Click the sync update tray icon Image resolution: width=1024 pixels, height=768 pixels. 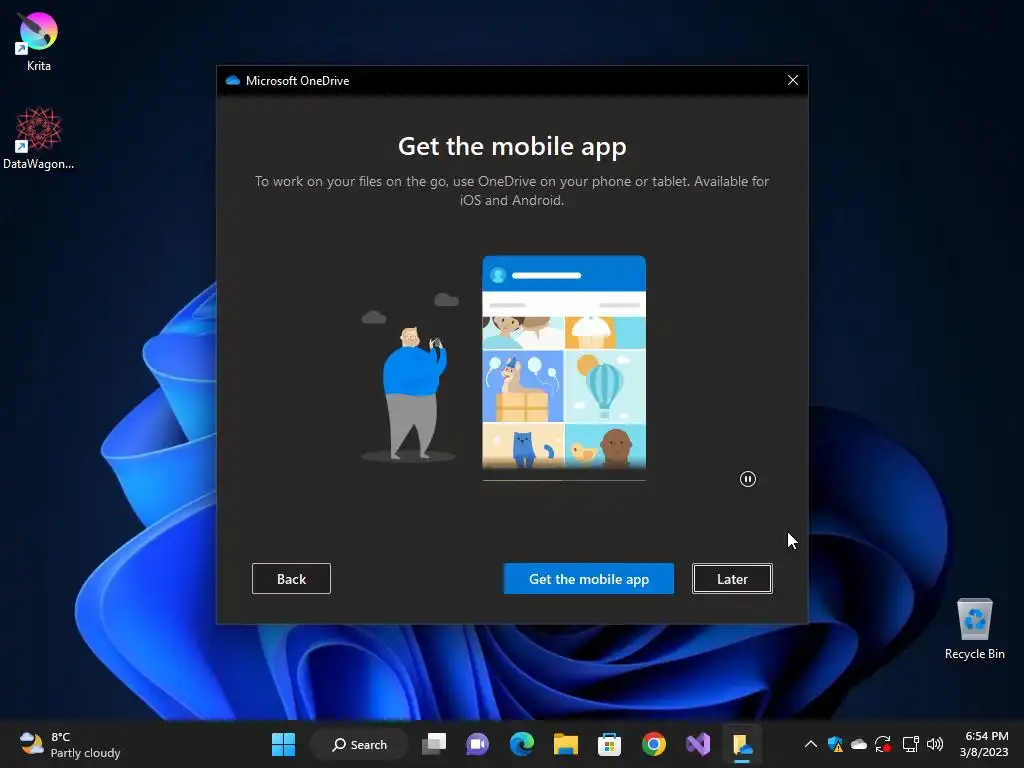(x=883, y=744)
